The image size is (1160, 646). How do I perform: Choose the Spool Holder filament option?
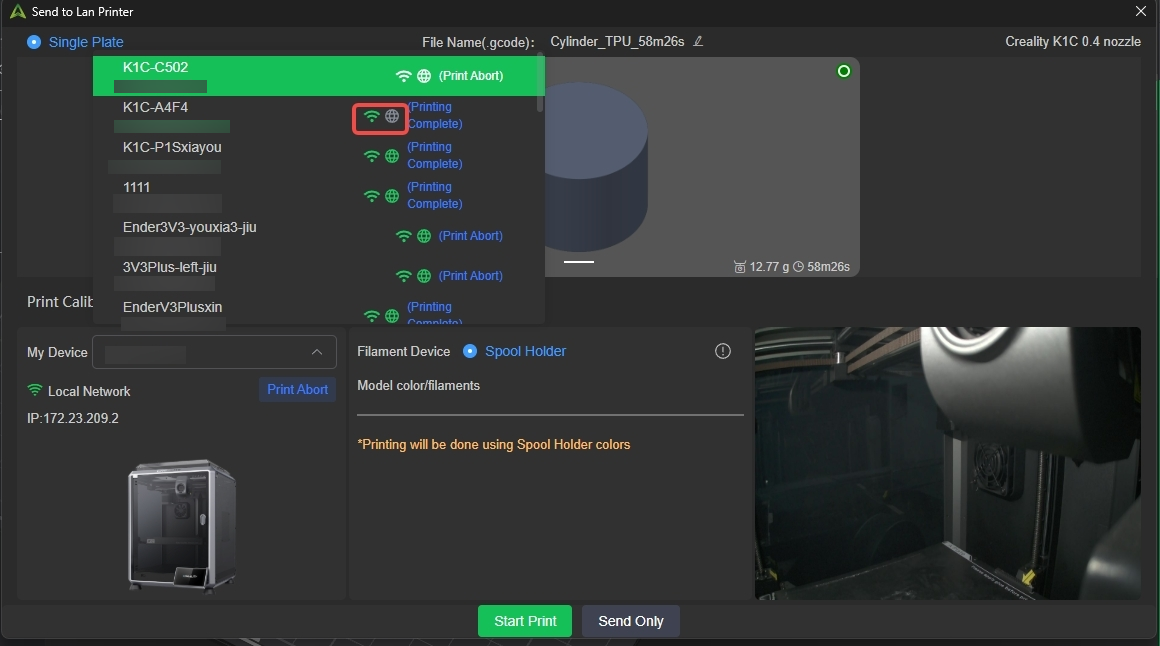(470, 351)
